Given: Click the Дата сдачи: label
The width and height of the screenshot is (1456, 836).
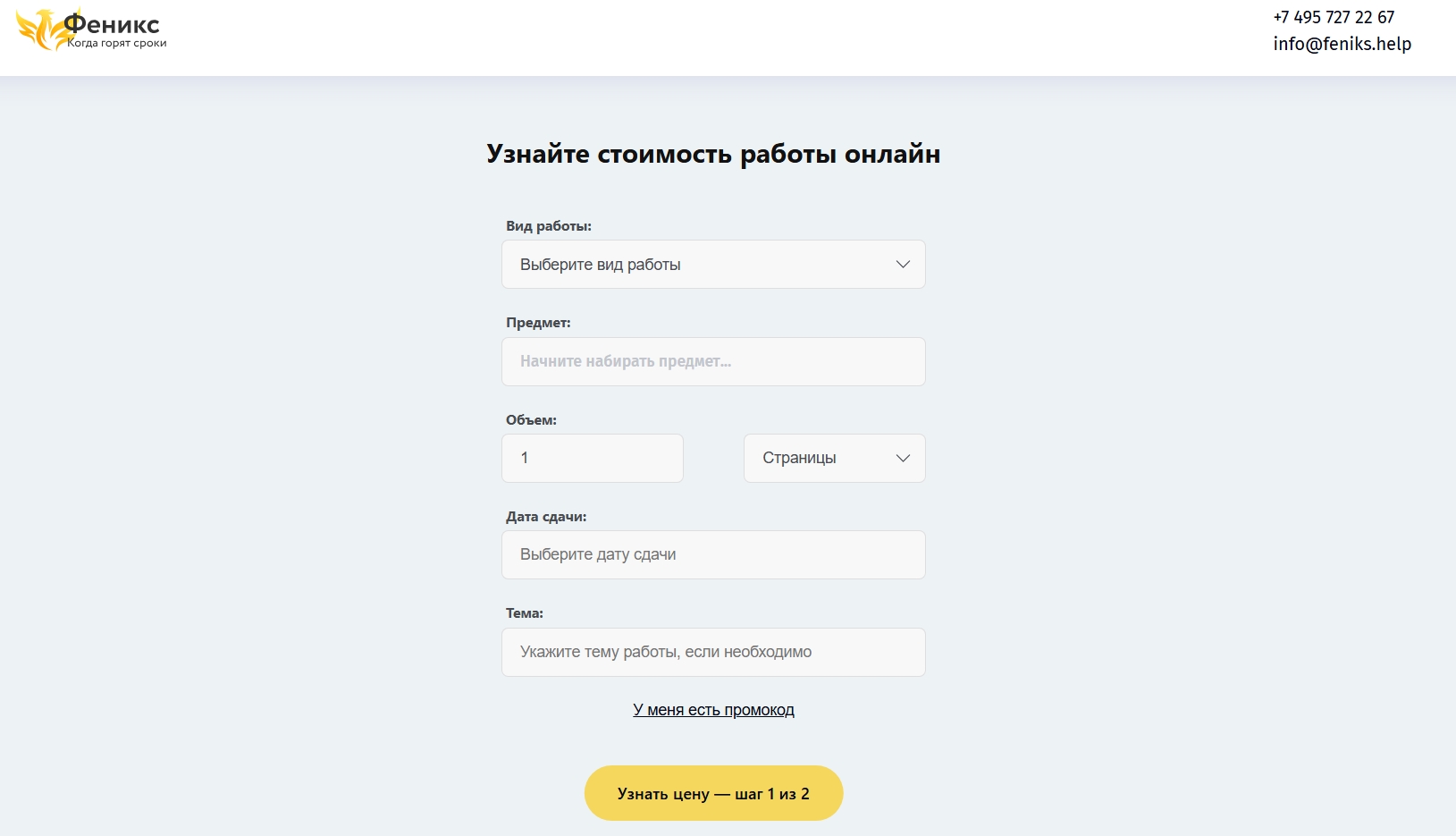Looking at the screenshot, I should (x=545, y=517).
